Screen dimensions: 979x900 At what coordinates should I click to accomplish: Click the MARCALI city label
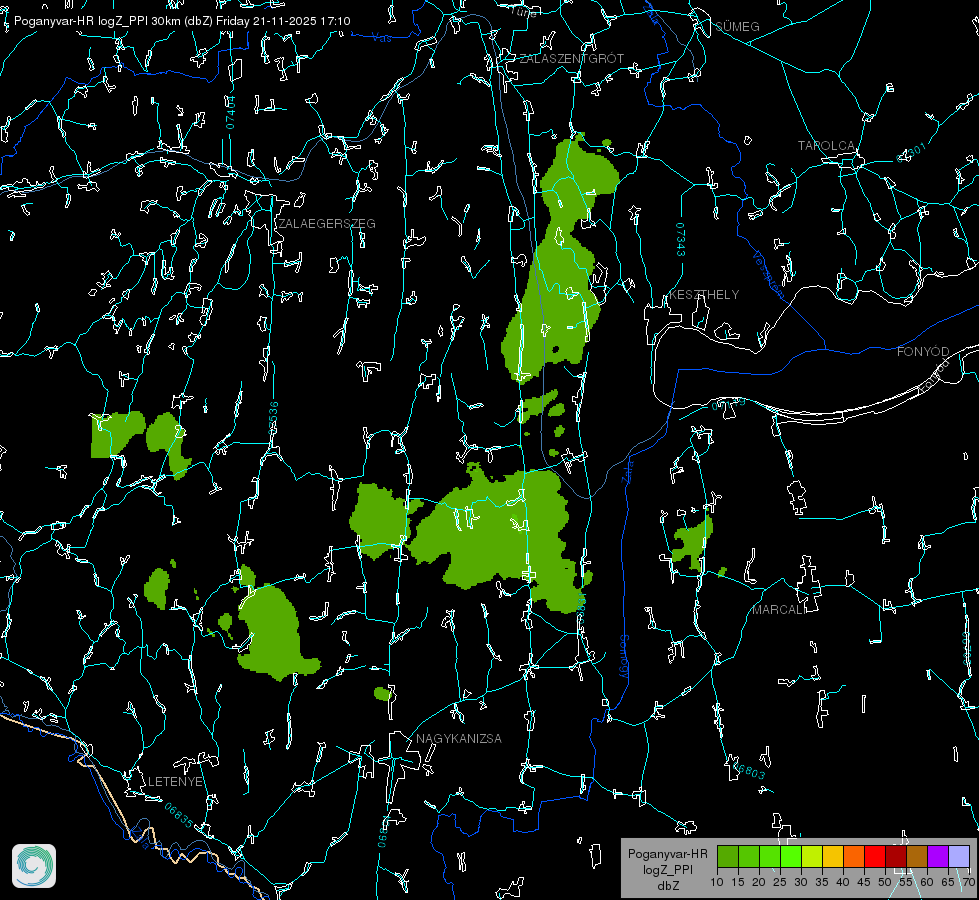pyautogui.click(x=778, y=610)
